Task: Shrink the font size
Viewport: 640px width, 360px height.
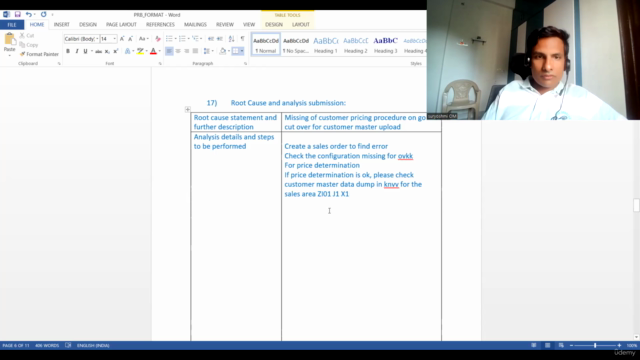Action: pos(130,39)
